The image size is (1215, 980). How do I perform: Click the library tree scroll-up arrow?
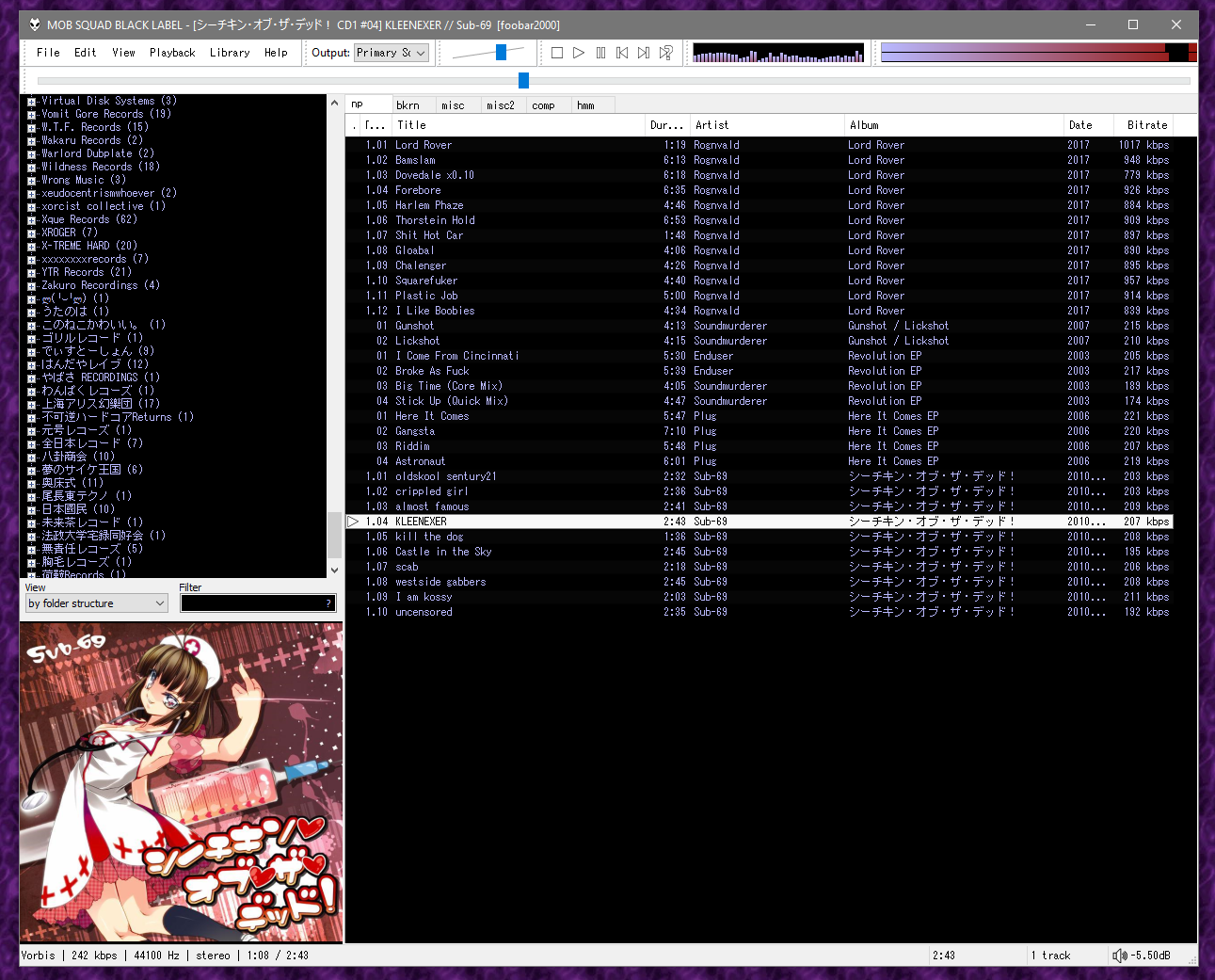(334, 102)
